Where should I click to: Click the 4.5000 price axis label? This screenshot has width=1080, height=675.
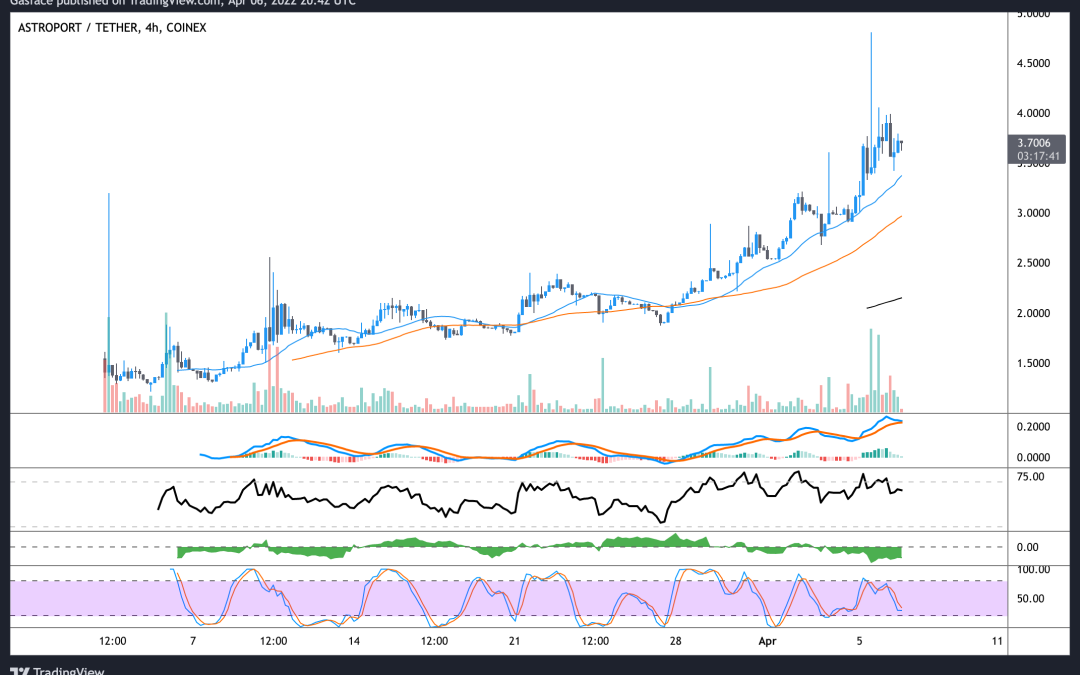pyautogui.click(x=1033, y=63)
